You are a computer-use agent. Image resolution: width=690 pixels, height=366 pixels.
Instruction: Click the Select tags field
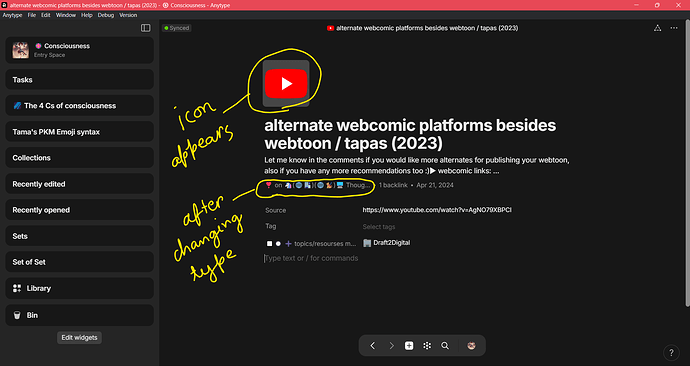point(379,227)
